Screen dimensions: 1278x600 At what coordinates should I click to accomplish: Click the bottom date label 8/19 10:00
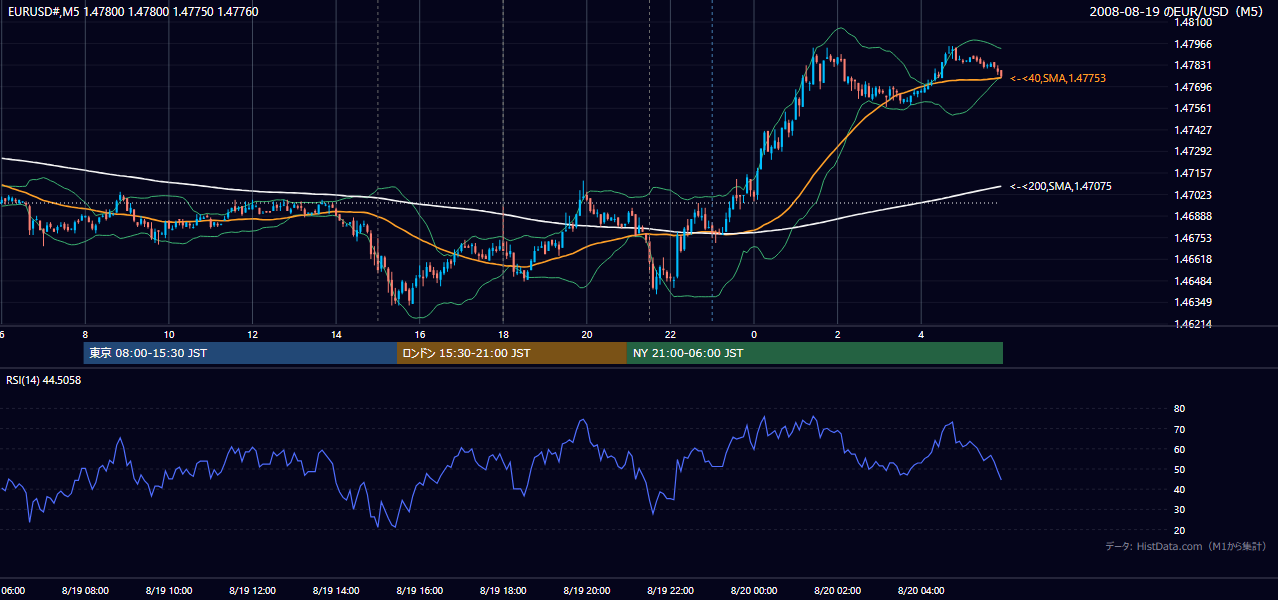click(169, 591)
